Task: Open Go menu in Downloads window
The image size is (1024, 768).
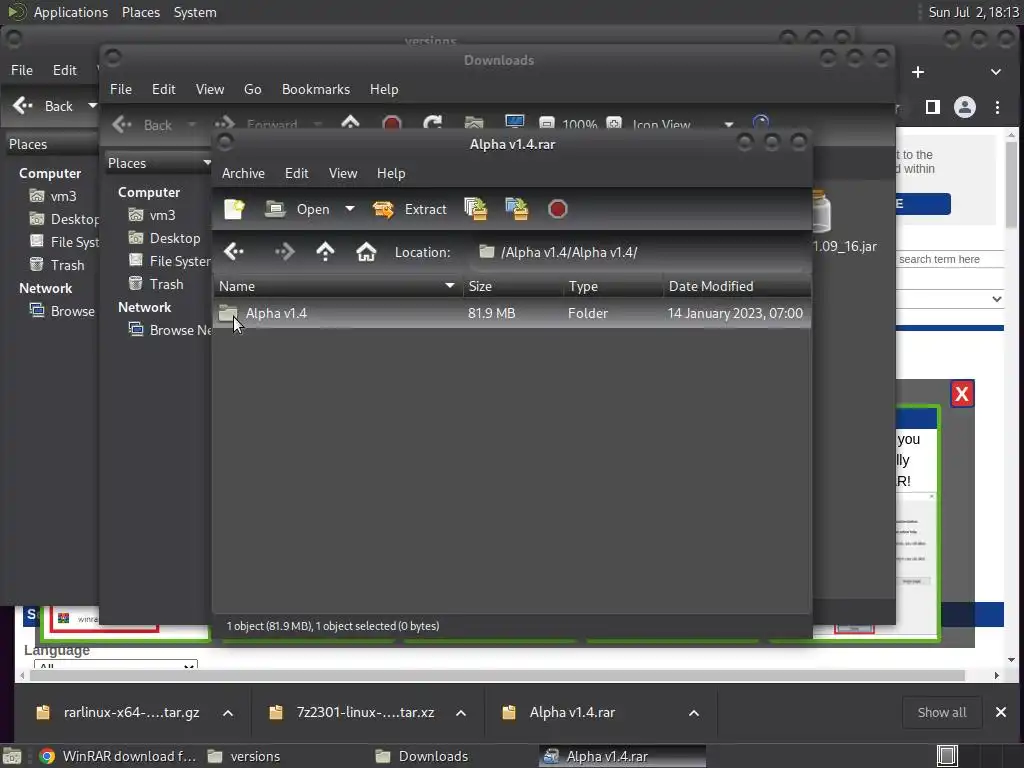Action: point(253,89)
